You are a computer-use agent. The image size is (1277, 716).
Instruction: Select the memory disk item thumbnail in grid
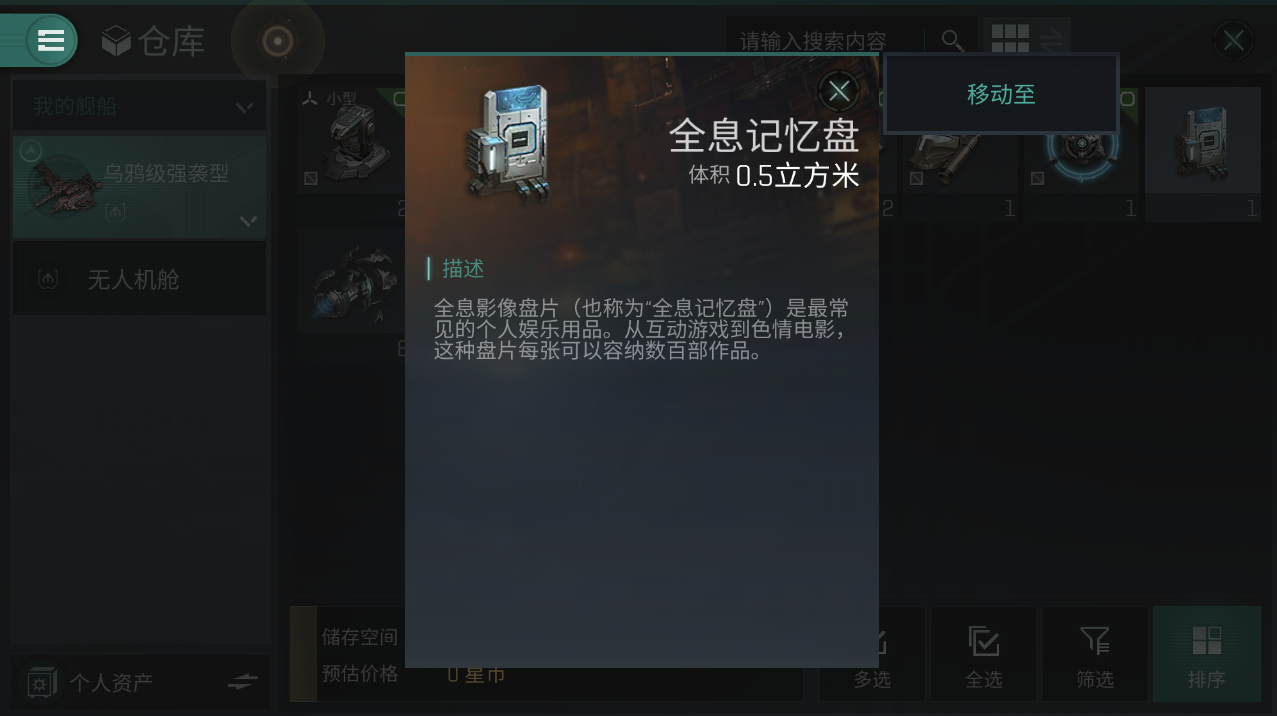click(1202, 145)
